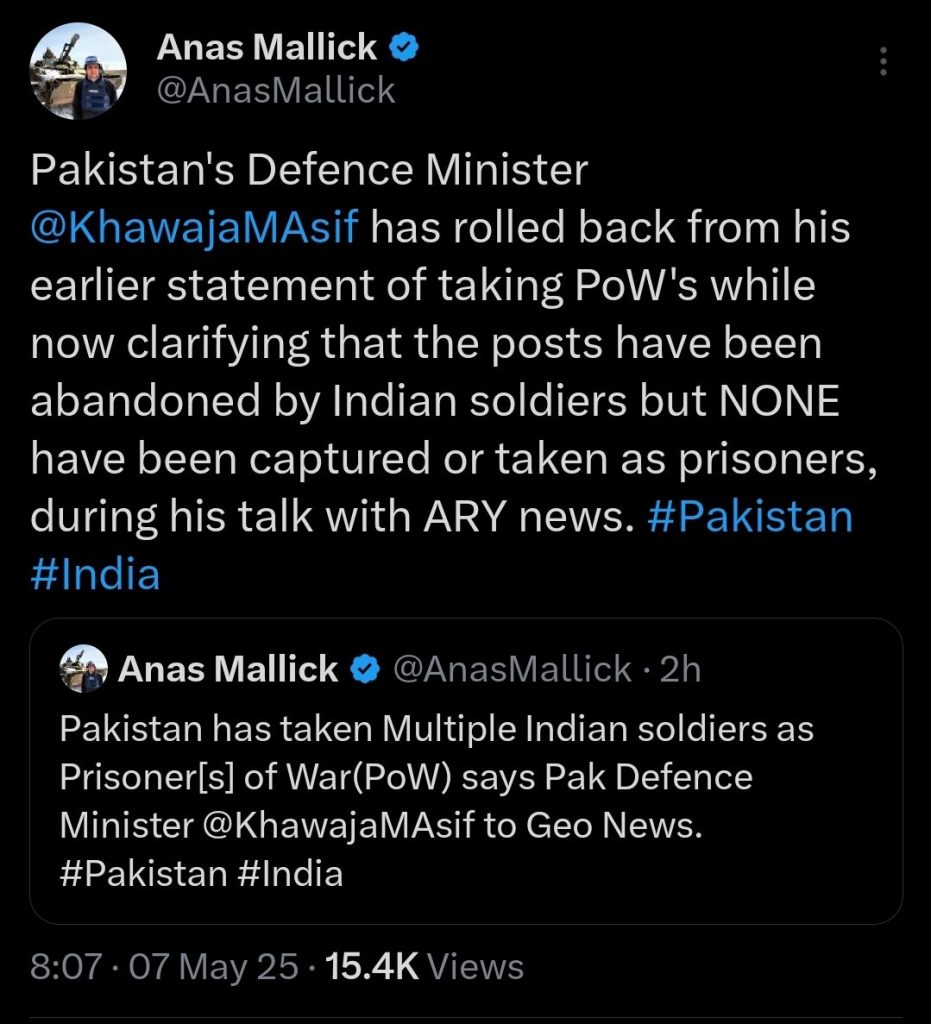Tap the 2h timestamp on the quoted tweet
Image resolution: width=931 pixels, height=1024 pixels.
coord(681,669)
